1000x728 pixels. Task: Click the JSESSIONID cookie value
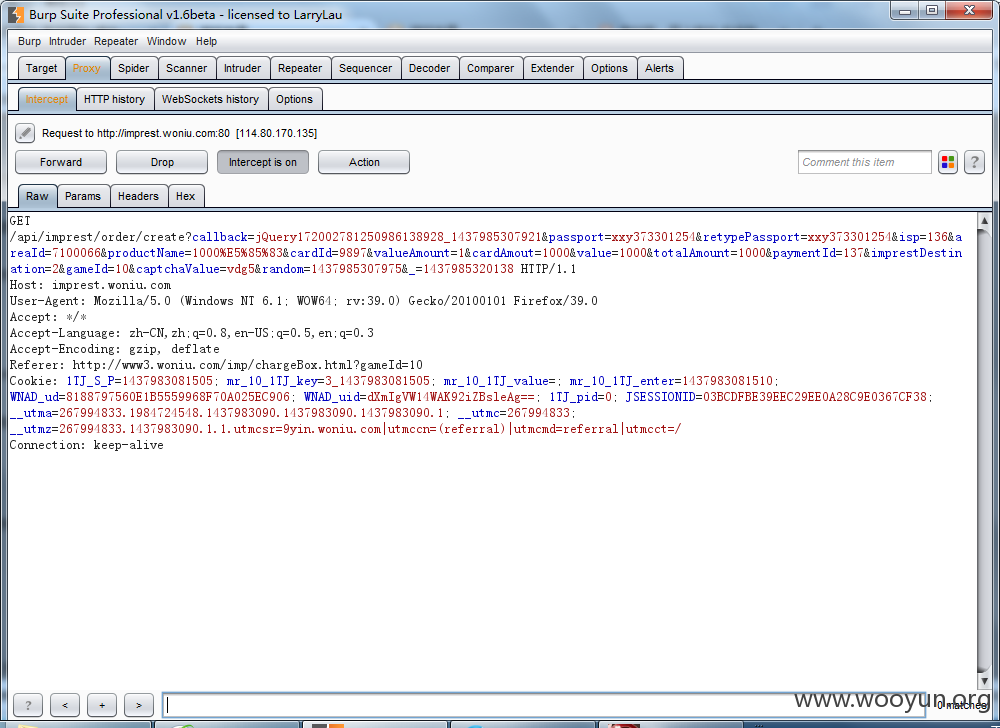point(814,397)
